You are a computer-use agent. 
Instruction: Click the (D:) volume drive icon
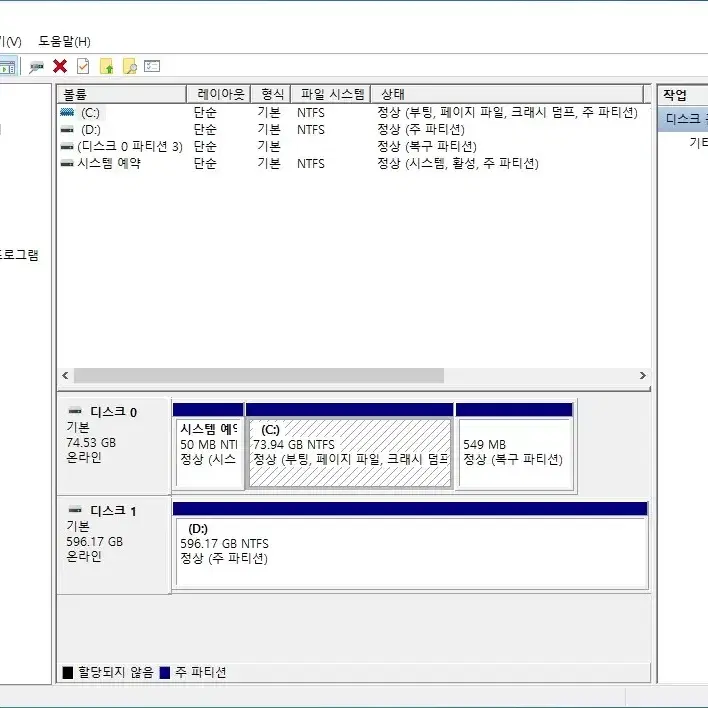pyautogui.click(x=67, y=130)
